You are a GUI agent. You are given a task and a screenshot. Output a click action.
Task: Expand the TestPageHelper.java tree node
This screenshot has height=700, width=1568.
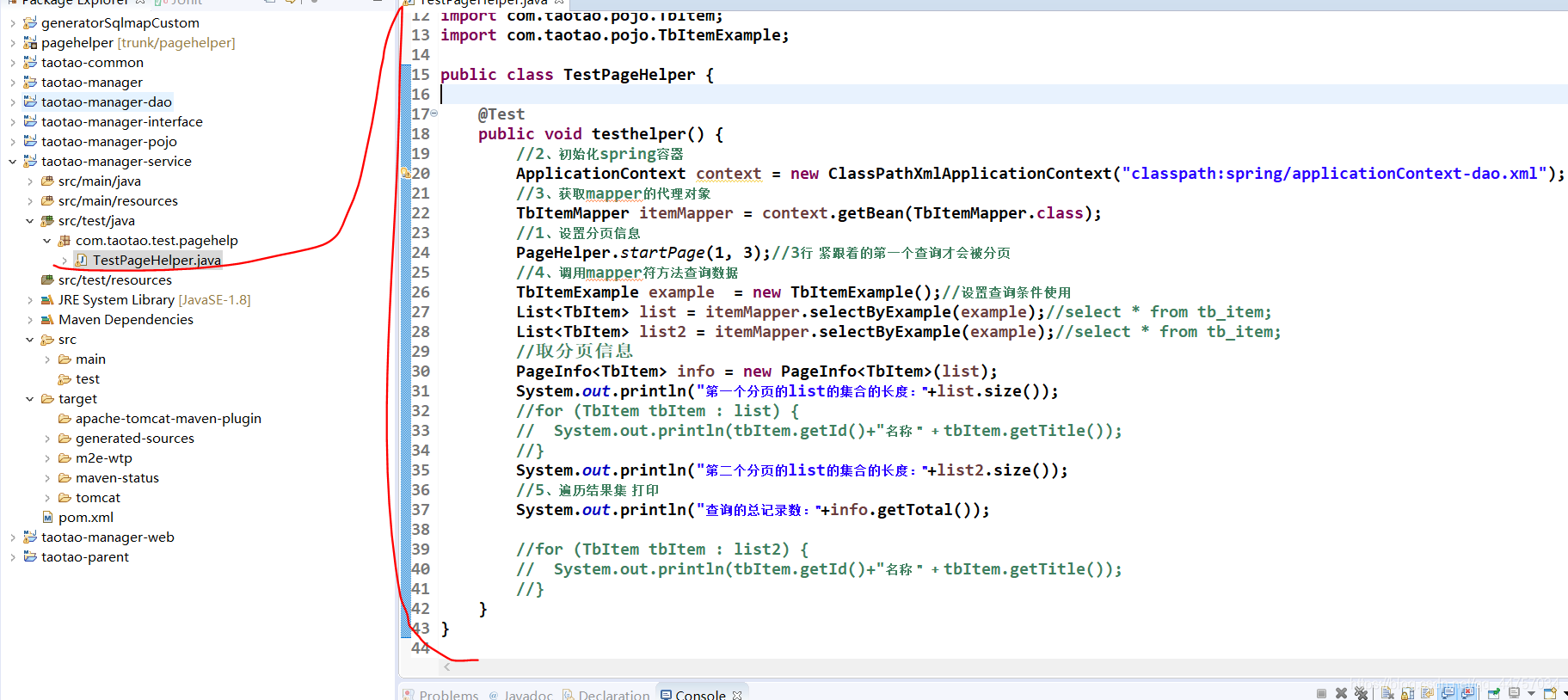pos(64,260)
